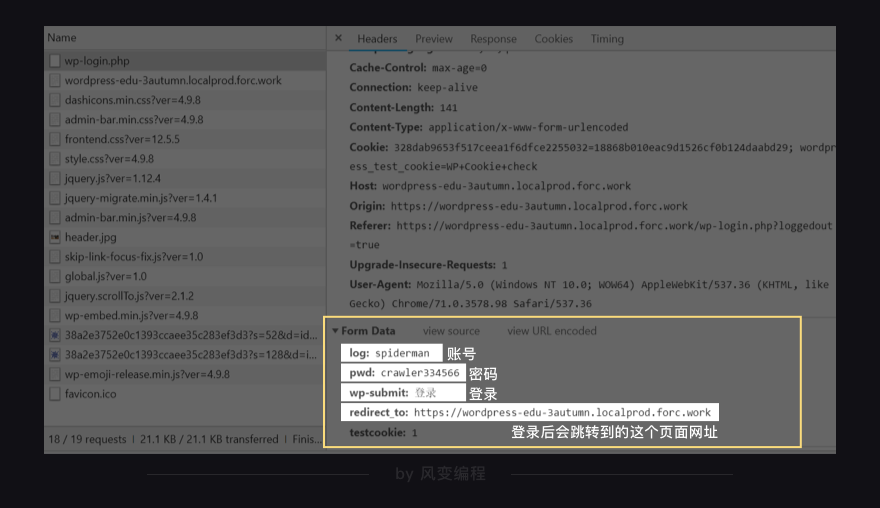This screenshot has width=880, height=508.
Task: Click the Name column header
Action: click(x=62, y=38)
